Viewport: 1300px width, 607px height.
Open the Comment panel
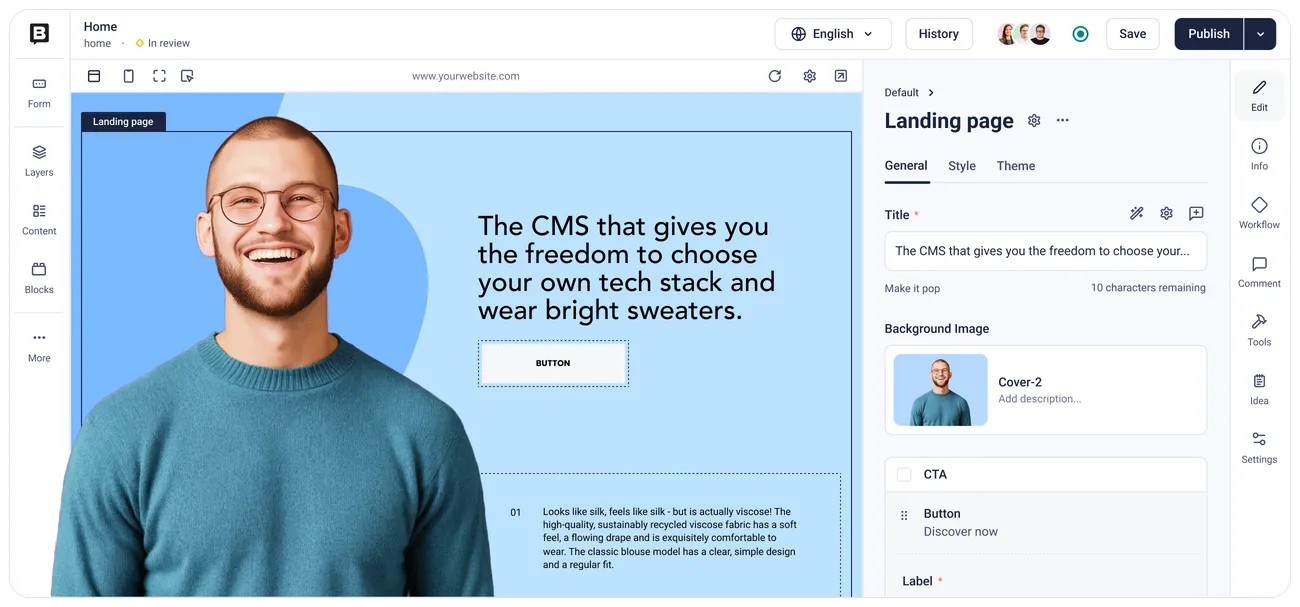click(x=1259, y=271)
